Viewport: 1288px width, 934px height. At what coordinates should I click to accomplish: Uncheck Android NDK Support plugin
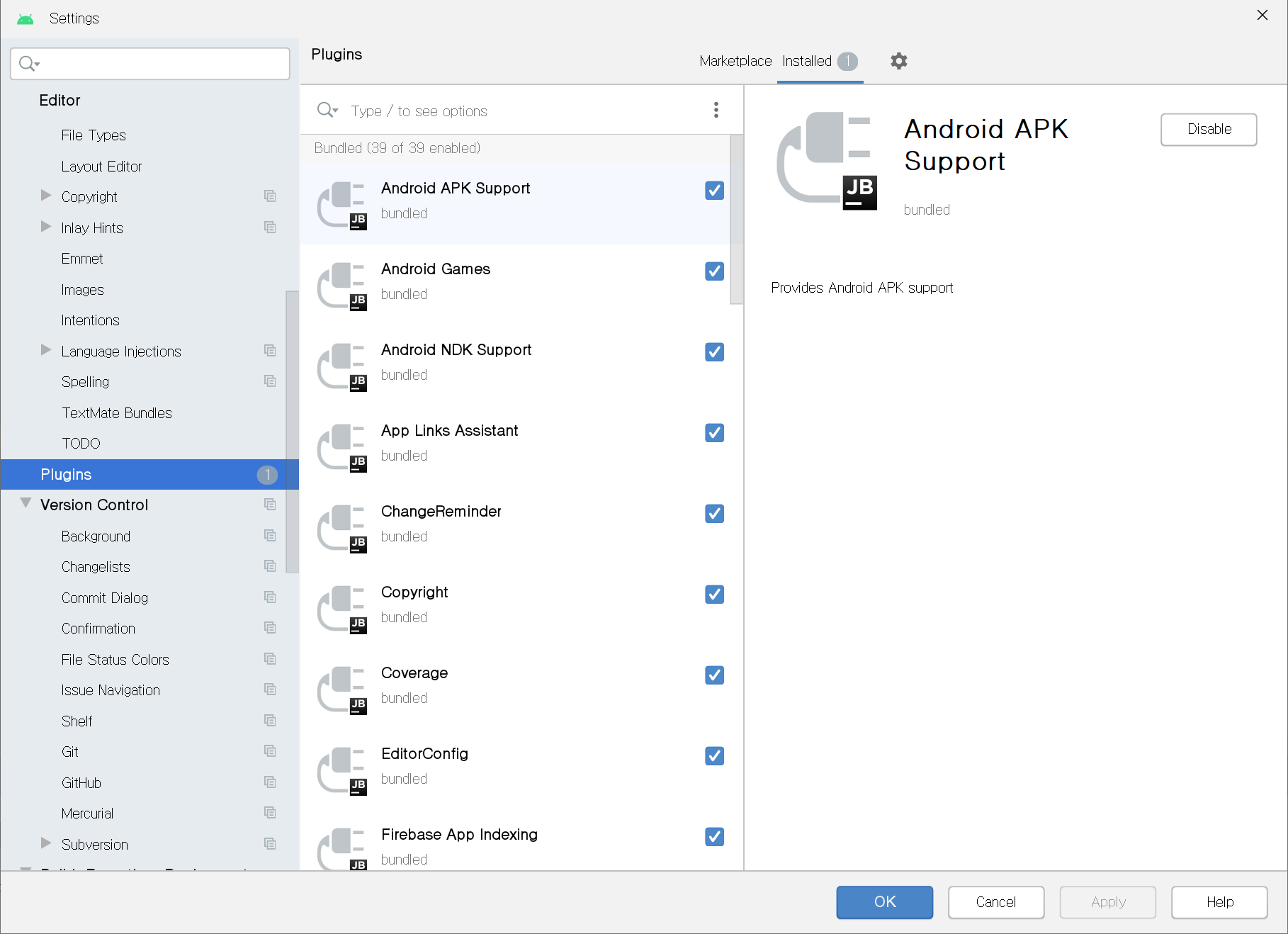pos(714,351)
